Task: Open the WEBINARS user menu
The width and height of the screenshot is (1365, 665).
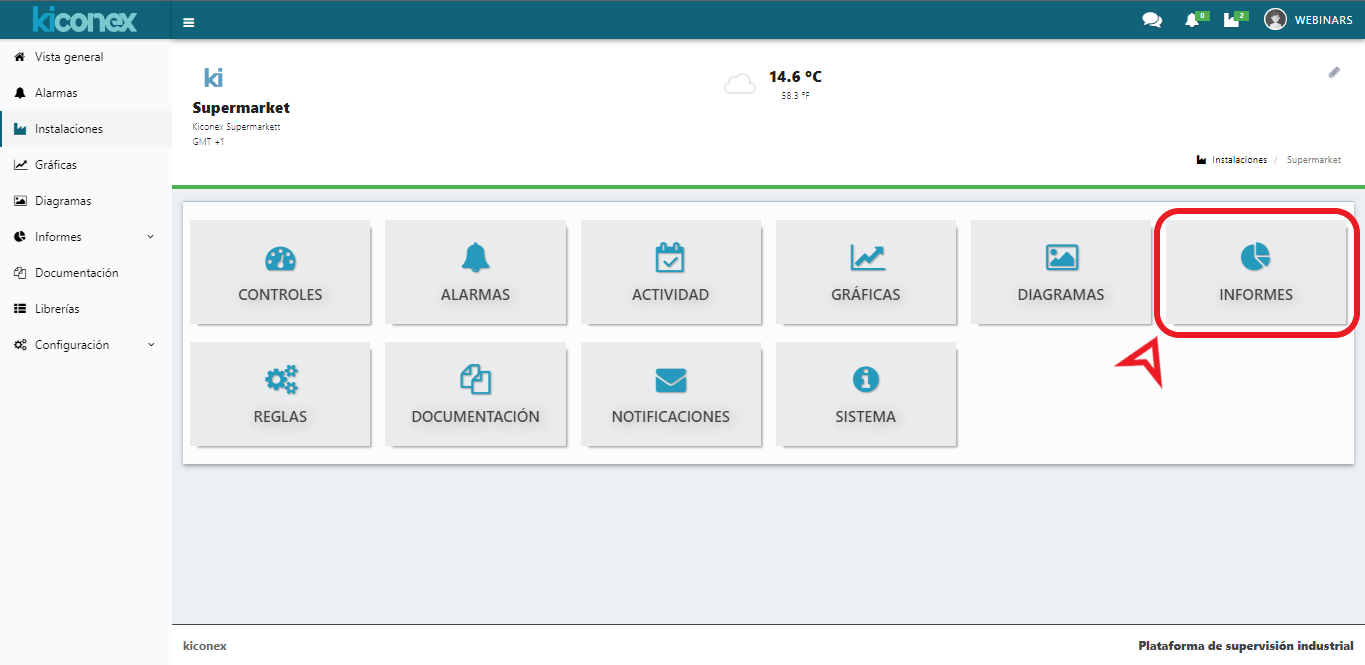Action: pyautogui.click(x=1308, y=20)
